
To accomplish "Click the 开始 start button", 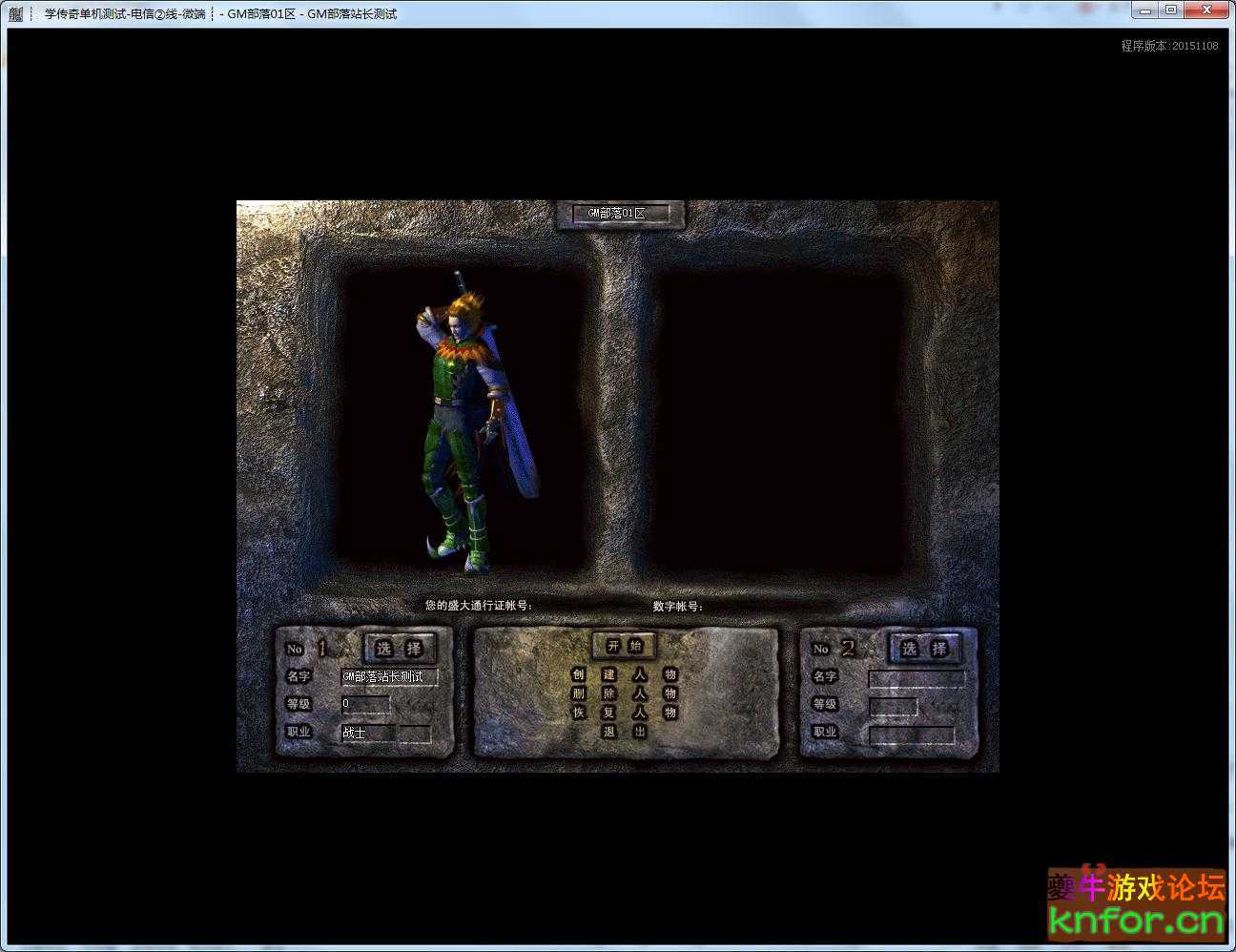I will coord(626,646).
